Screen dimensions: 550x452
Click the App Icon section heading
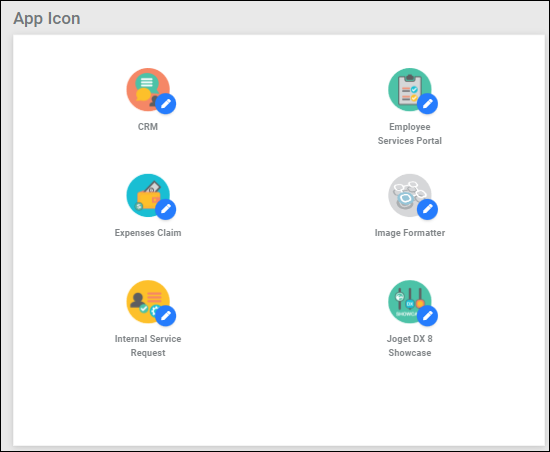(47, 19)
